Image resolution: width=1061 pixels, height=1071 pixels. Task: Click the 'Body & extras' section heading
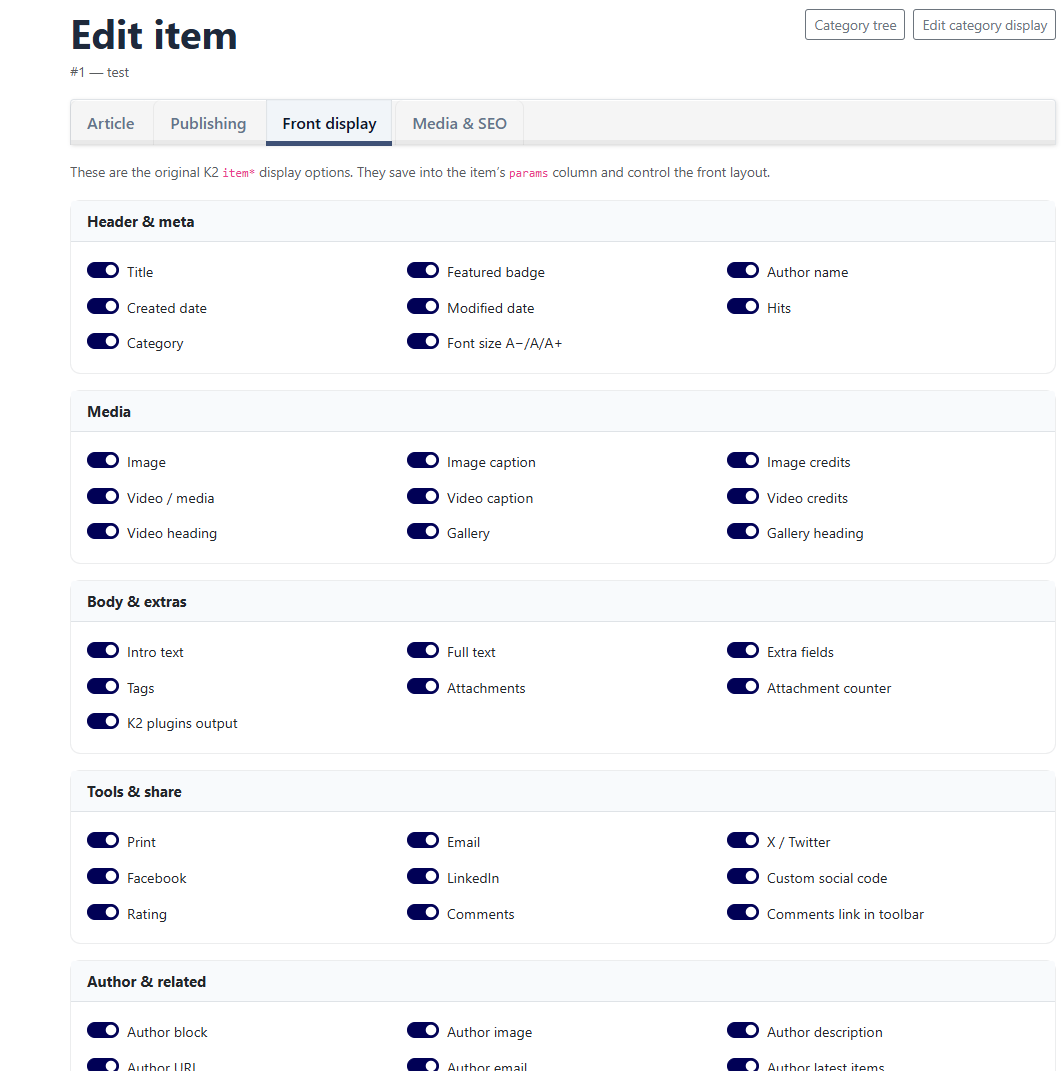point(137,602)
